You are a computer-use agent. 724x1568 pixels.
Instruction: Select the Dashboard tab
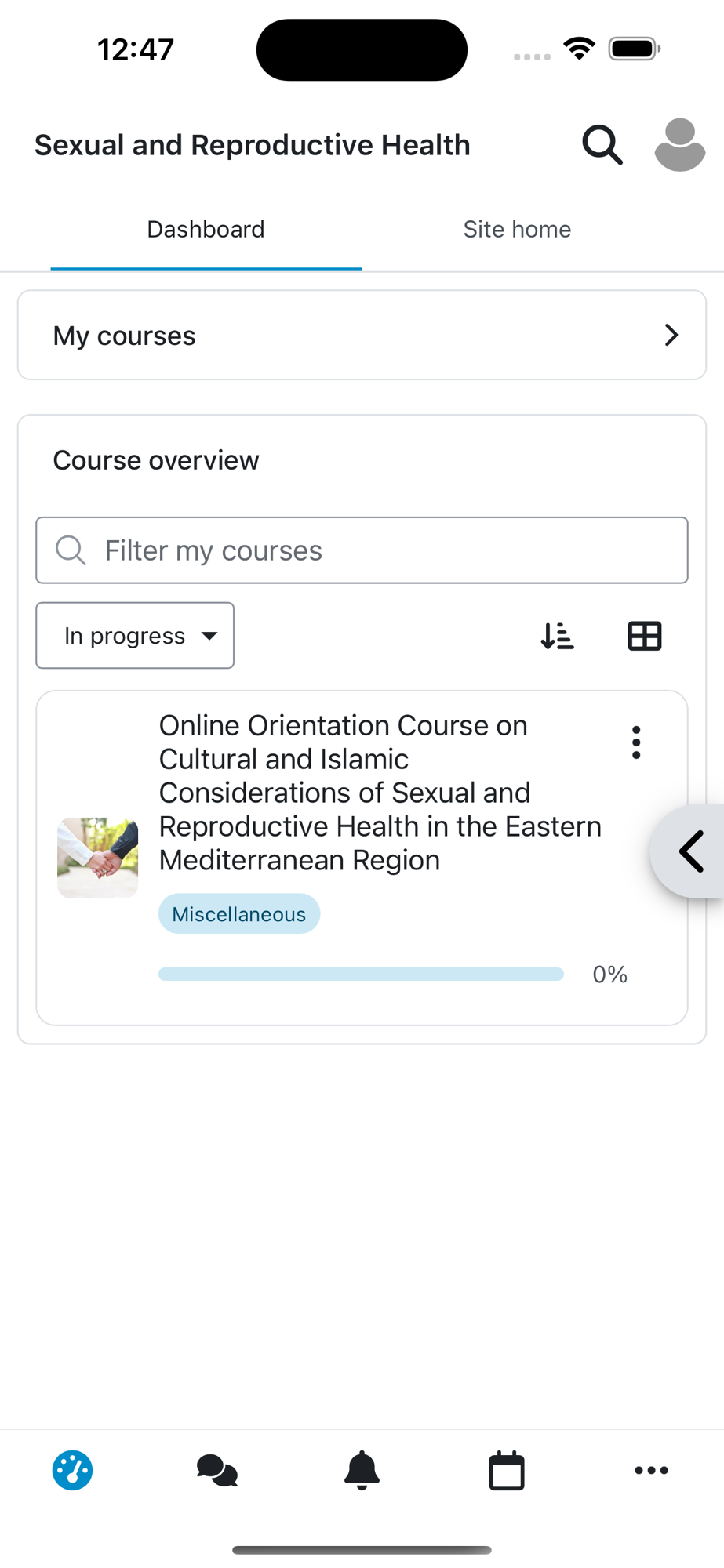coord(206,230)
